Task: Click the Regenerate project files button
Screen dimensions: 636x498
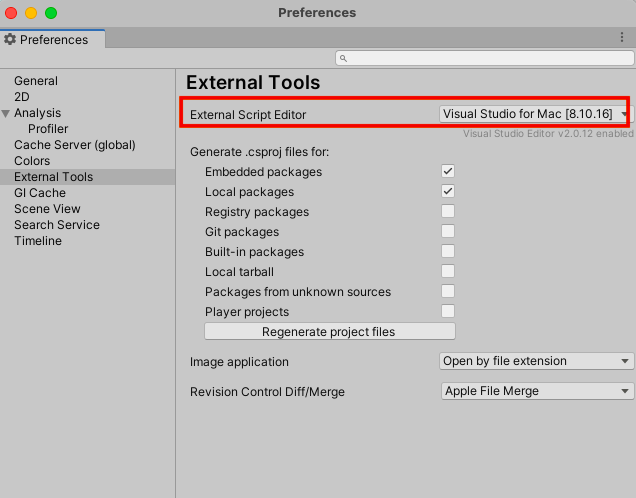Action: pyautogui.click(x=329, y=332)
